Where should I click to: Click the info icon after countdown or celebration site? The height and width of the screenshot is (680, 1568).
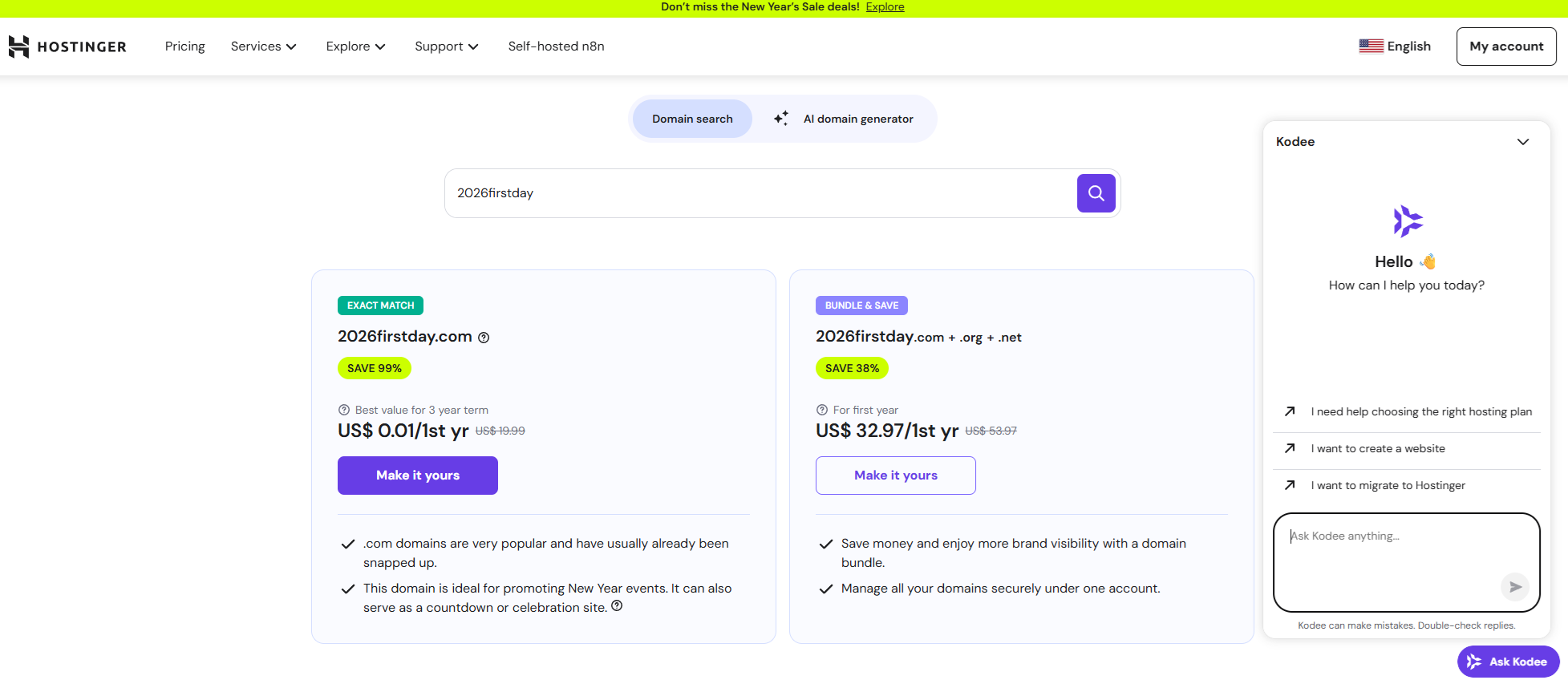(x=617, y=605)
